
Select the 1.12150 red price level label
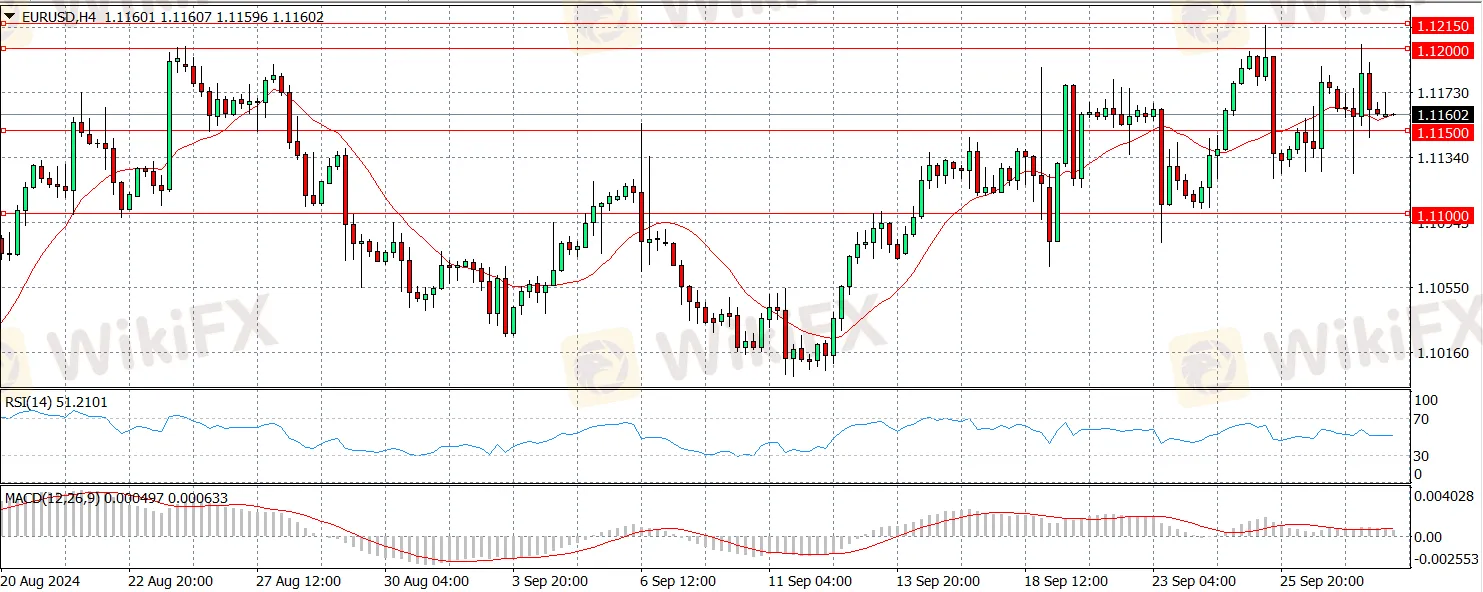(x=1445, y=24)
